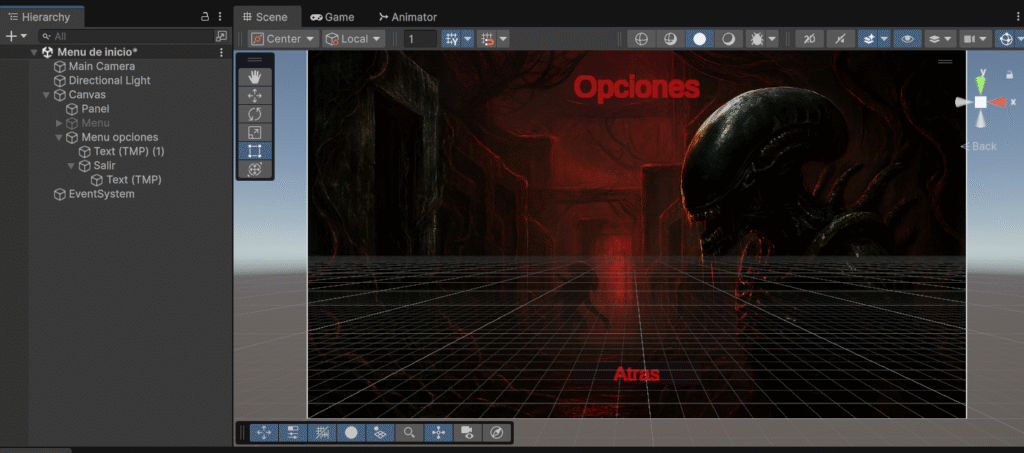Select the Move tool

pos(254,95)
